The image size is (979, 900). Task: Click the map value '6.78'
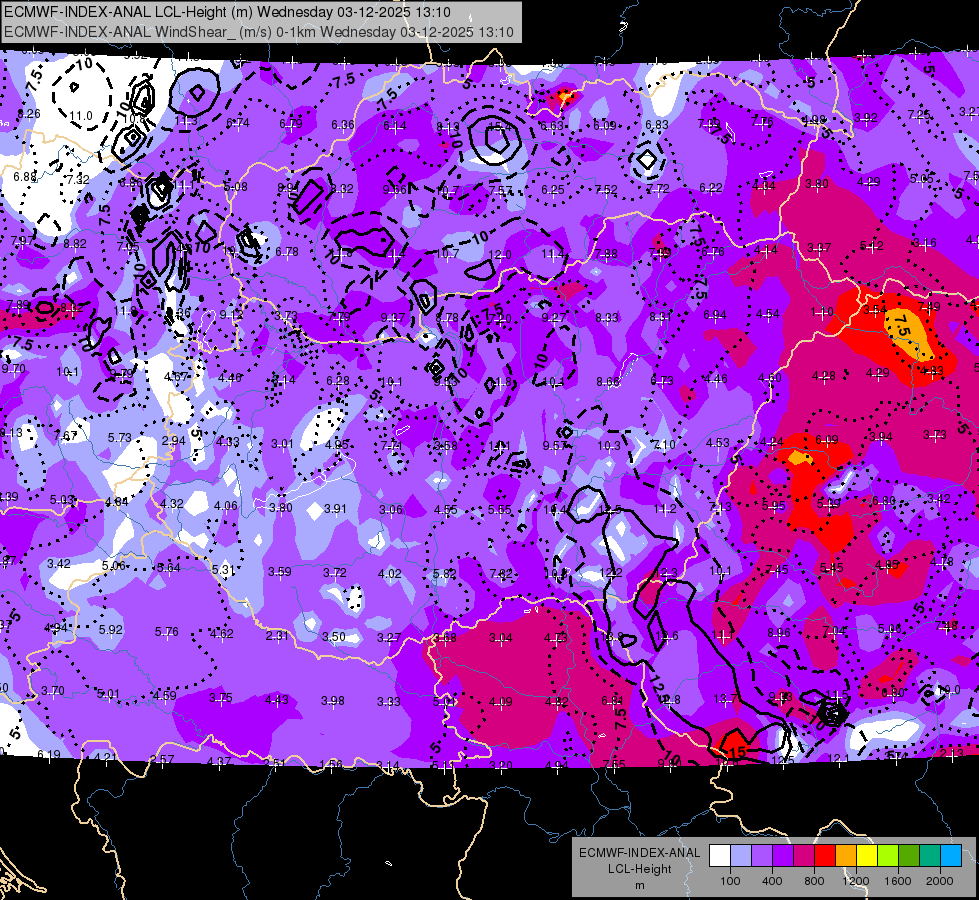[287, 251]
